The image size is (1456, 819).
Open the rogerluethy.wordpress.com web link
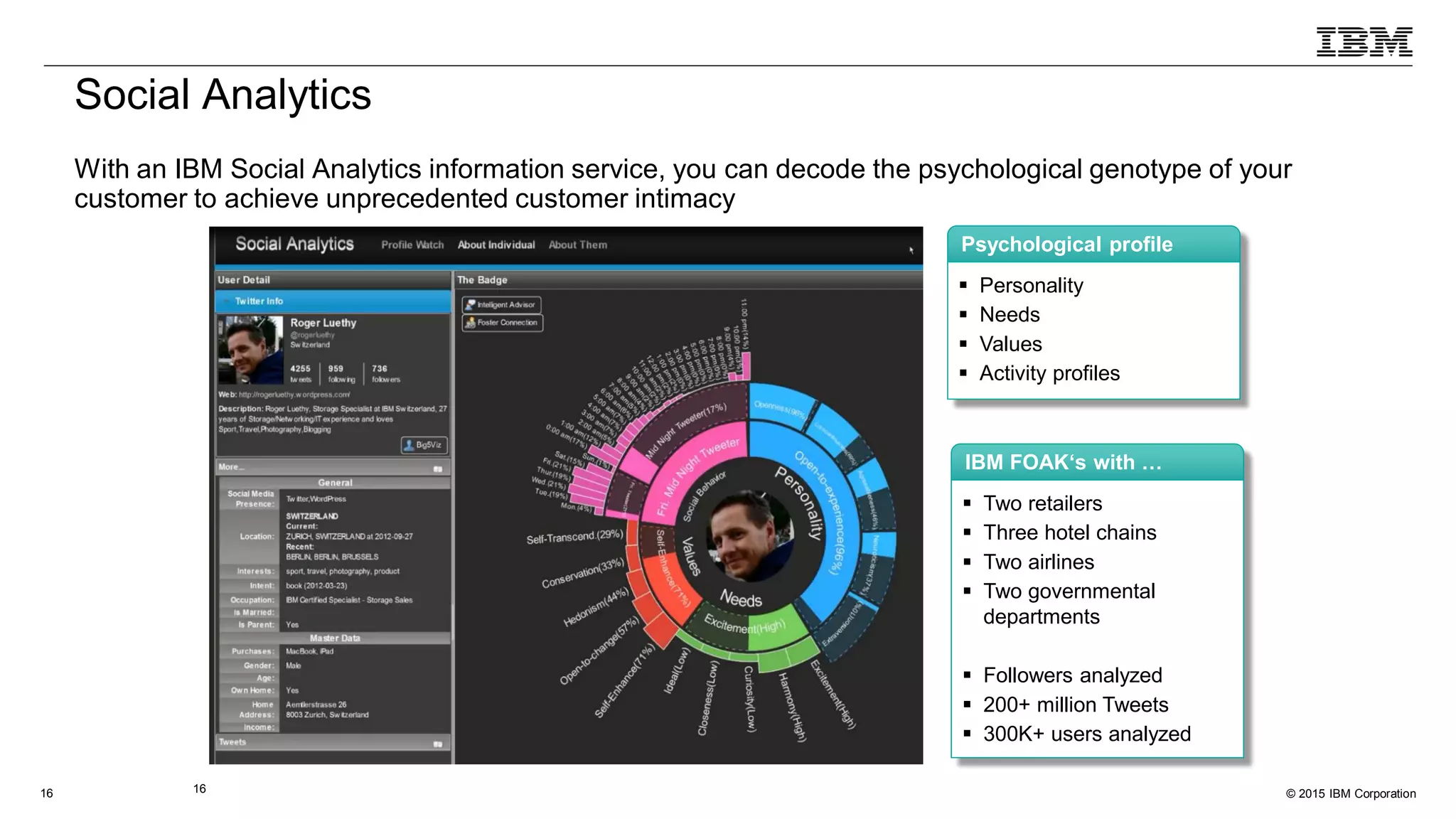click(294, 395)
